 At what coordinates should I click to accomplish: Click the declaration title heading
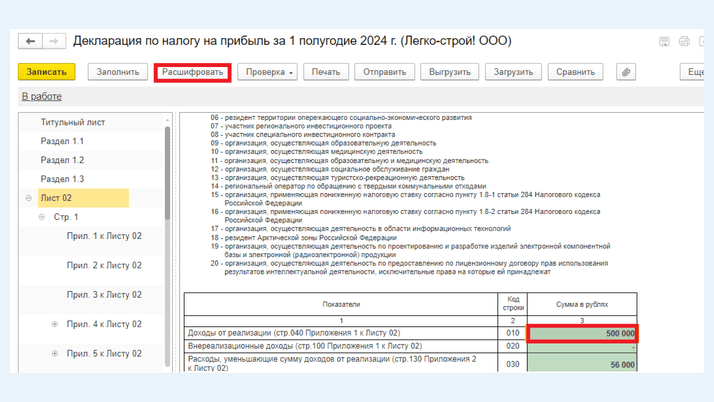point(292,41)
